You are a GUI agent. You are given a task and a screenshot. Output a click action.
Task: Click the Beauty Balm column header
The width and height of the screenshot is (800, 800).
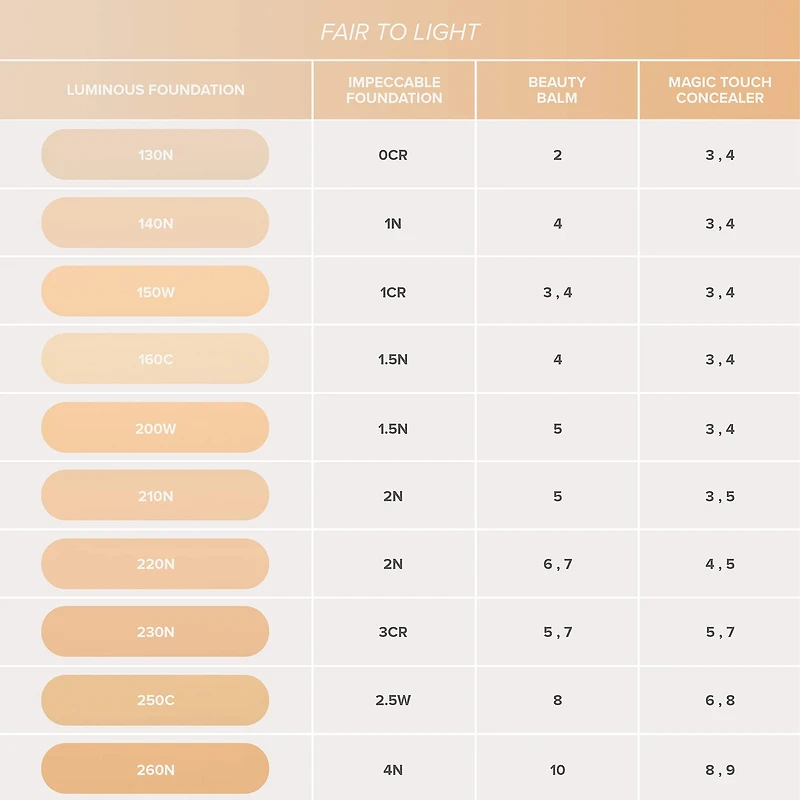point(557,90)
